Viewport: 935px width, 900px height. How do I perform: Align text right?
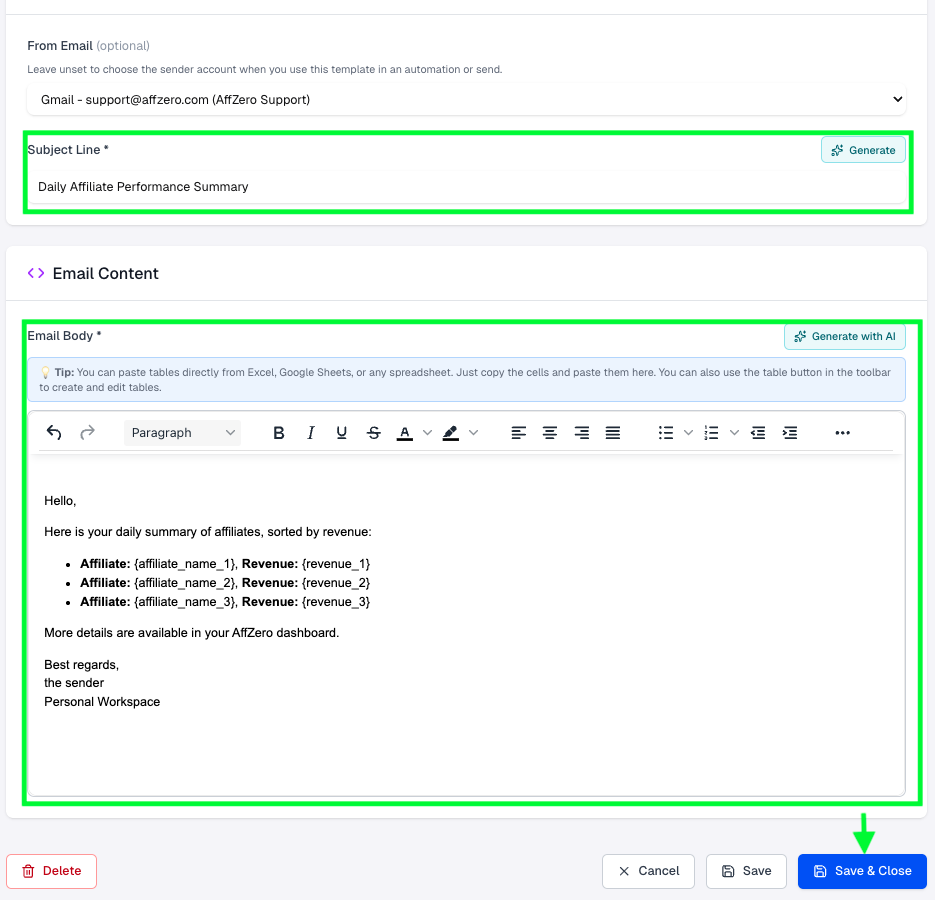point(581,432)
